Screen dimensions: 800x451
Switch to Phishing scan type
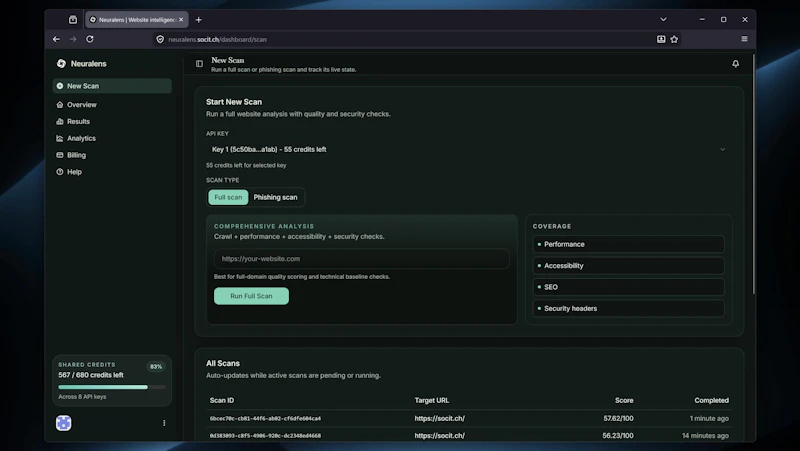276,197
